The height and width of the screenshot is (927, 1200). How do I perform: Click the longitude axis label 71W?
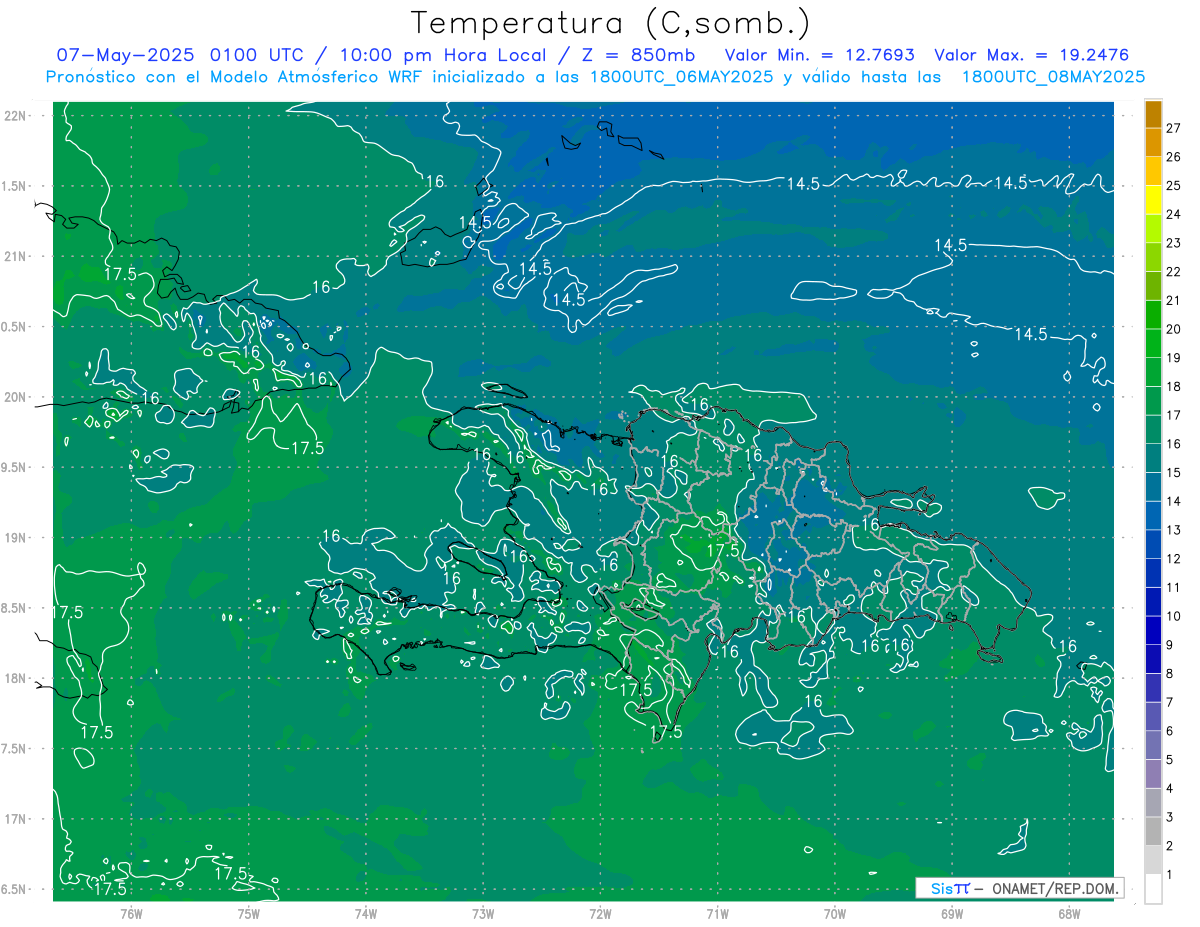click(x=717, y=913)
